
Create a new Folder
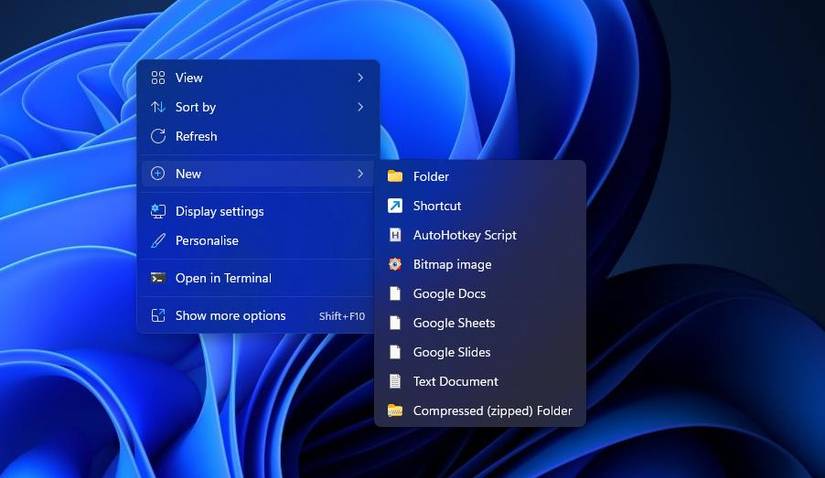(480, 176)
